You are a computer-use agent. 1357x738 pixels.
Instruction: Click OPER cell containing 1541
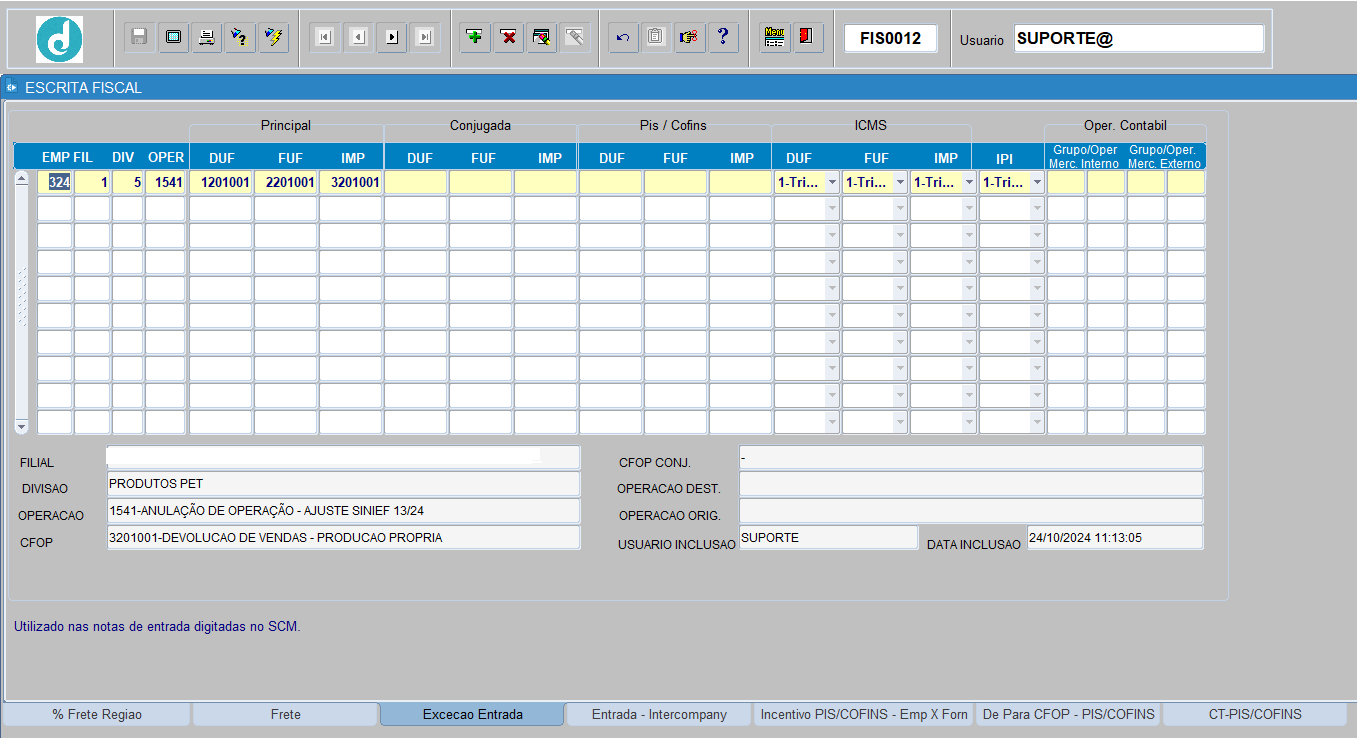click(x=165, y=183)
